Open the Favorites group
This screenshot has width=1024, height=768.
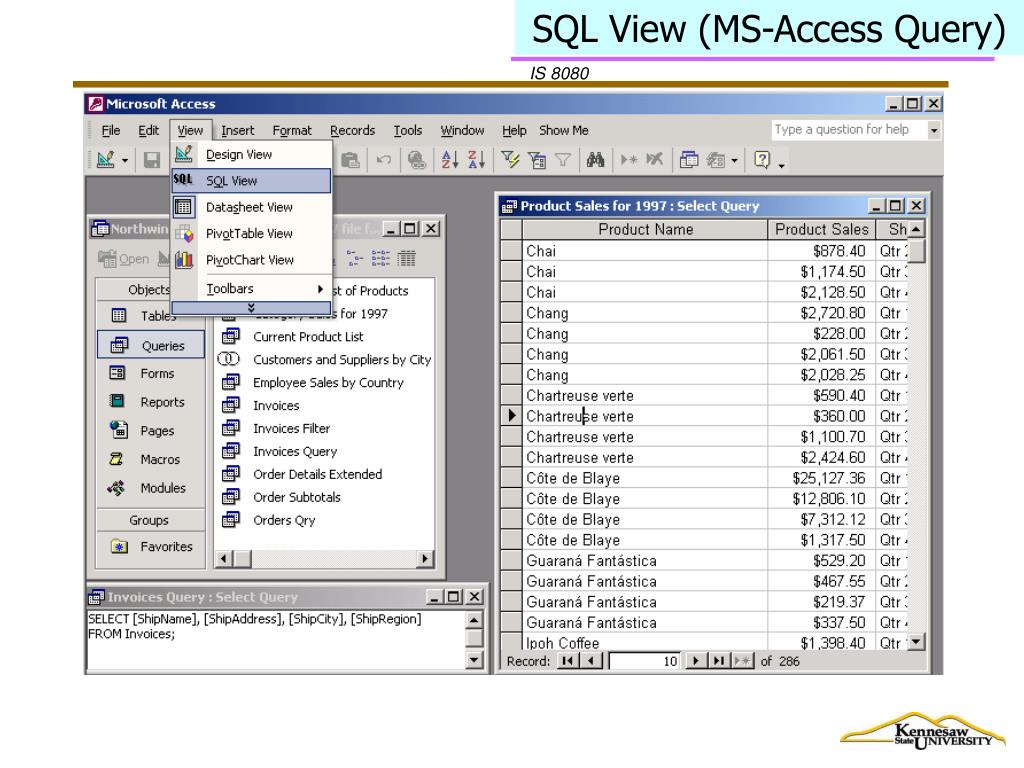click(151, 547)
